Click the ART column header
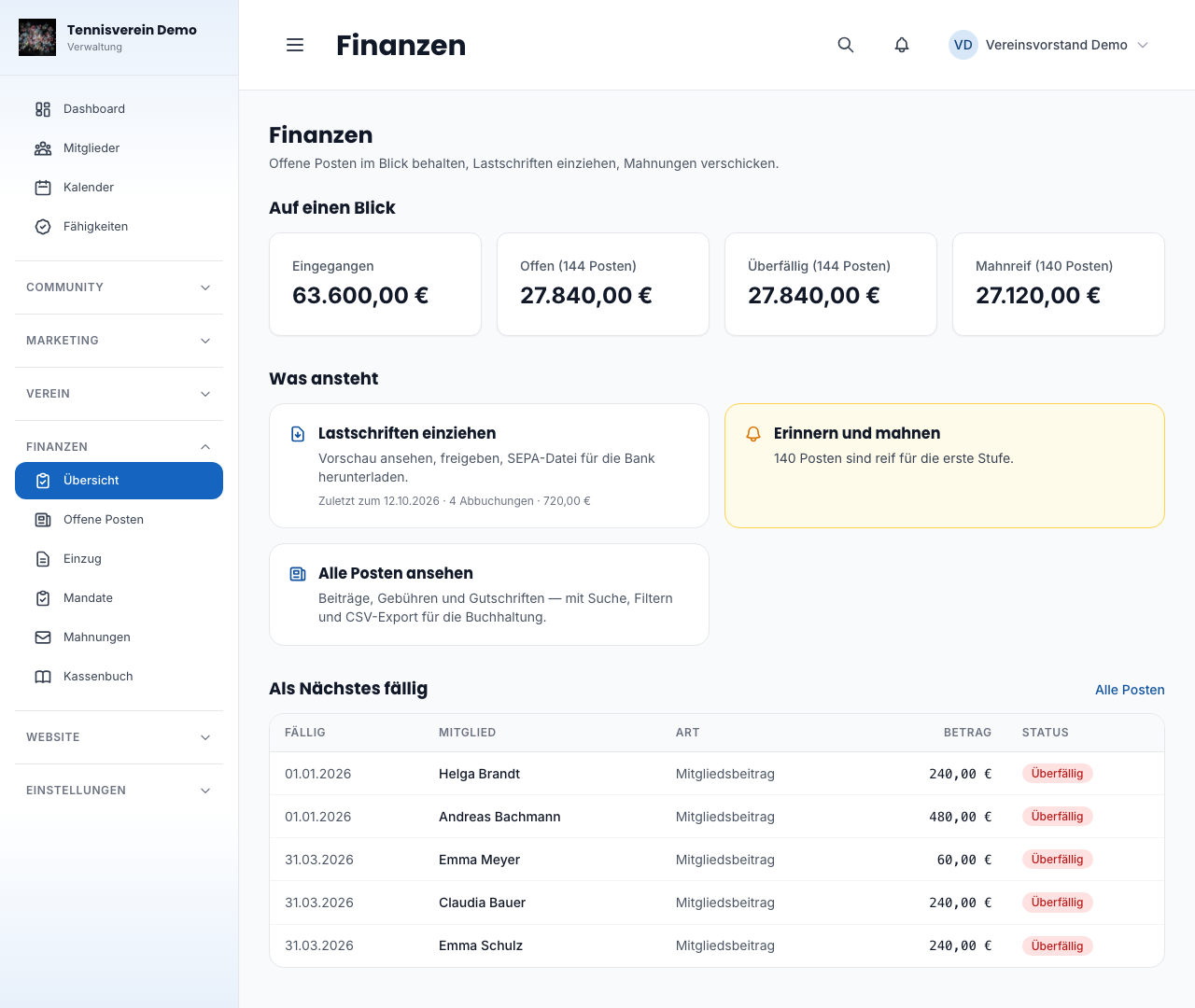 tap(688, 733)
